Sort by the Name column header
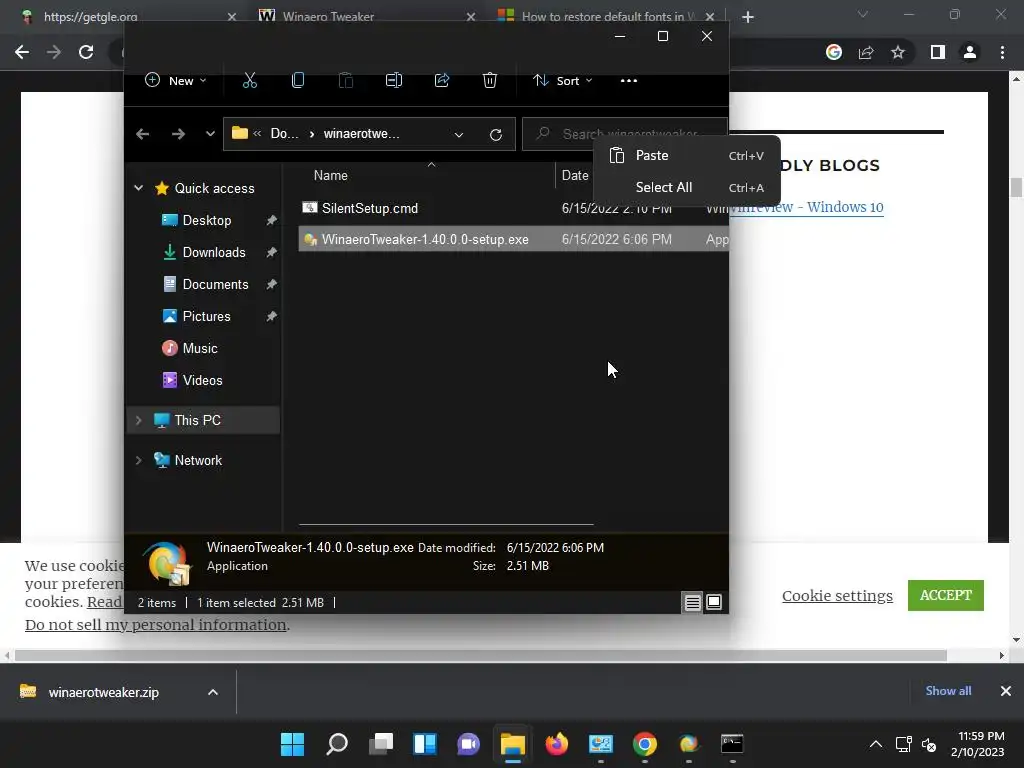Image resolution: width=1024 pixels, height=768 pixels. click(330, 175)
